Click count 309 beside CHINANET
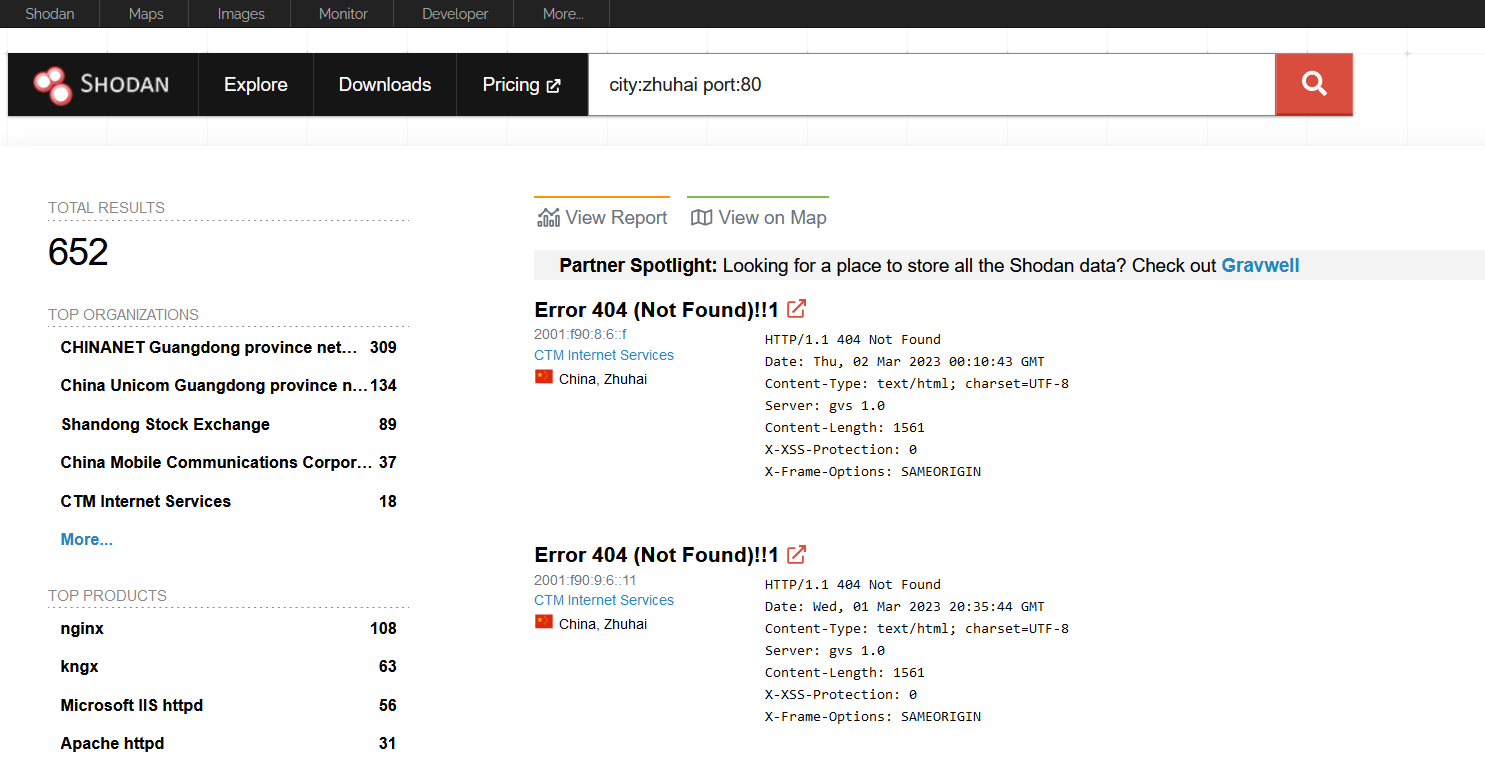 (x=383, y=347)
